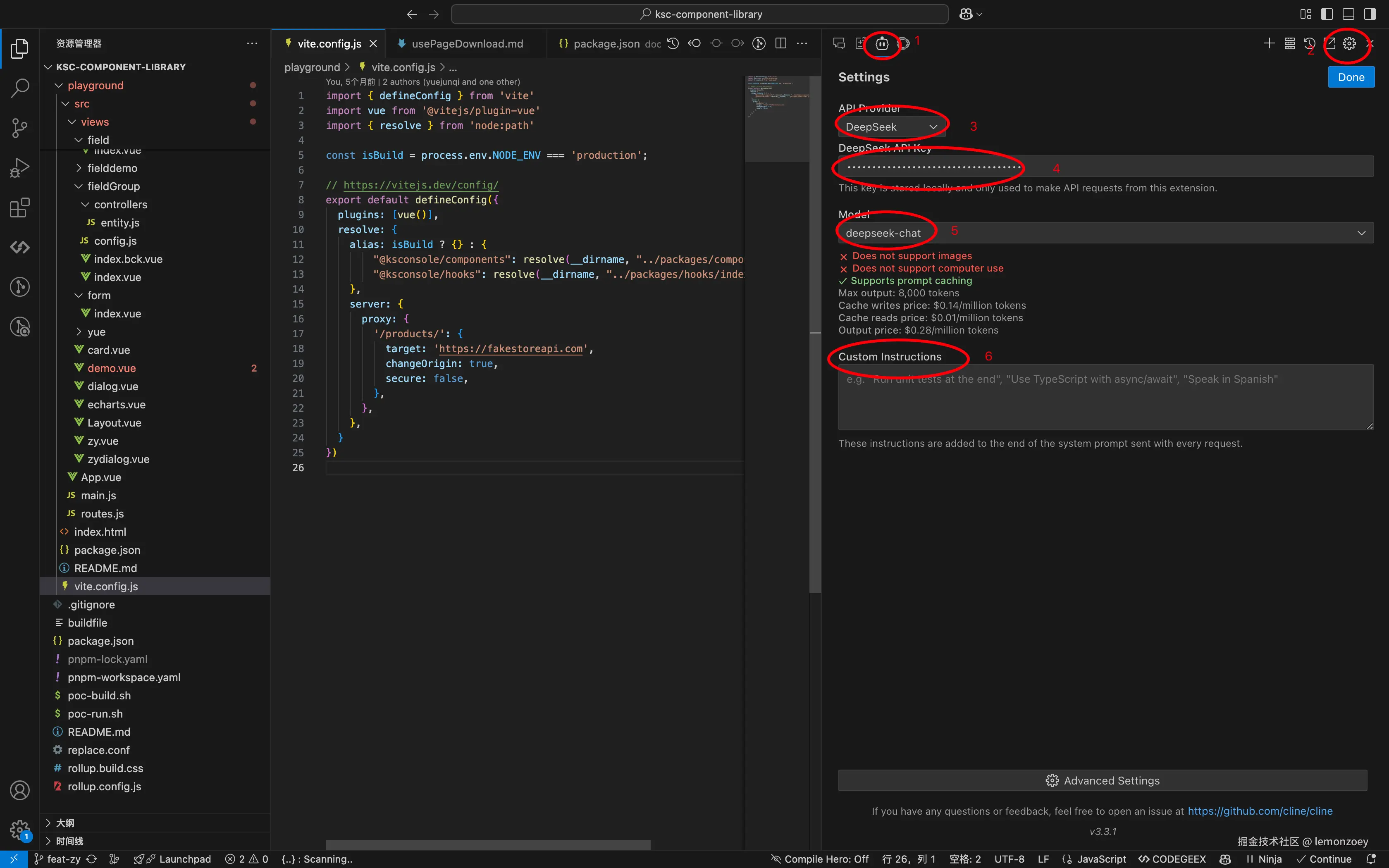Click the Done button

[1351, 78]
